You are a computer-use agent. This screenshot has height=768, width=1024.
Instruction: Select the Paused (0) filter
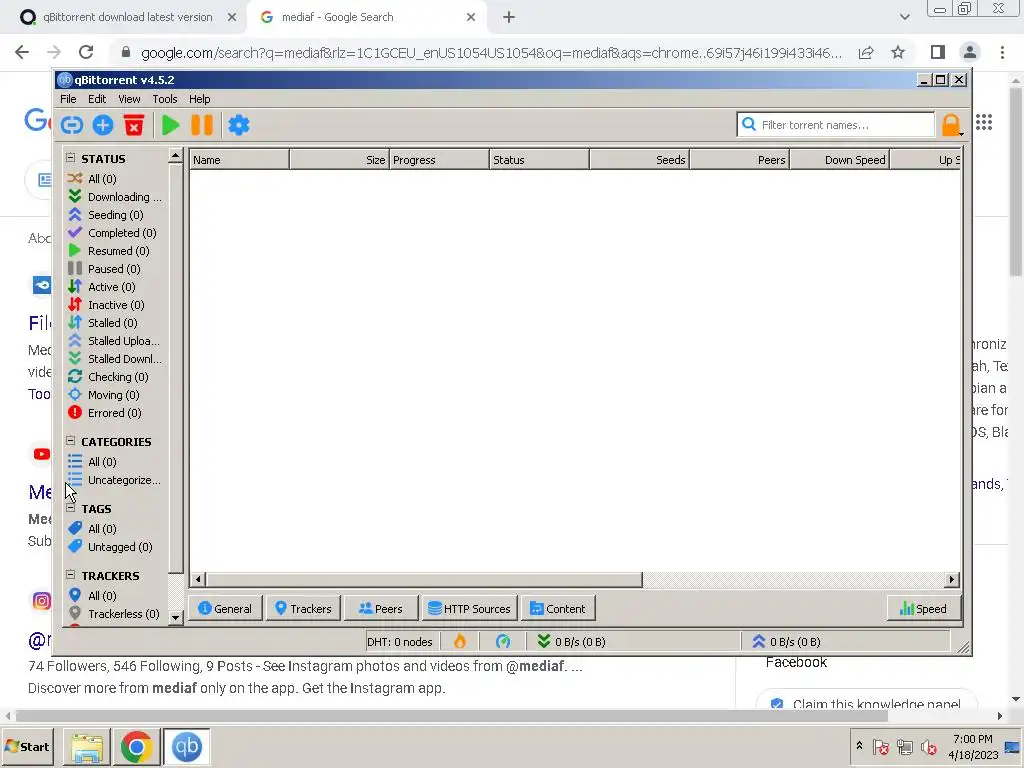104,269
